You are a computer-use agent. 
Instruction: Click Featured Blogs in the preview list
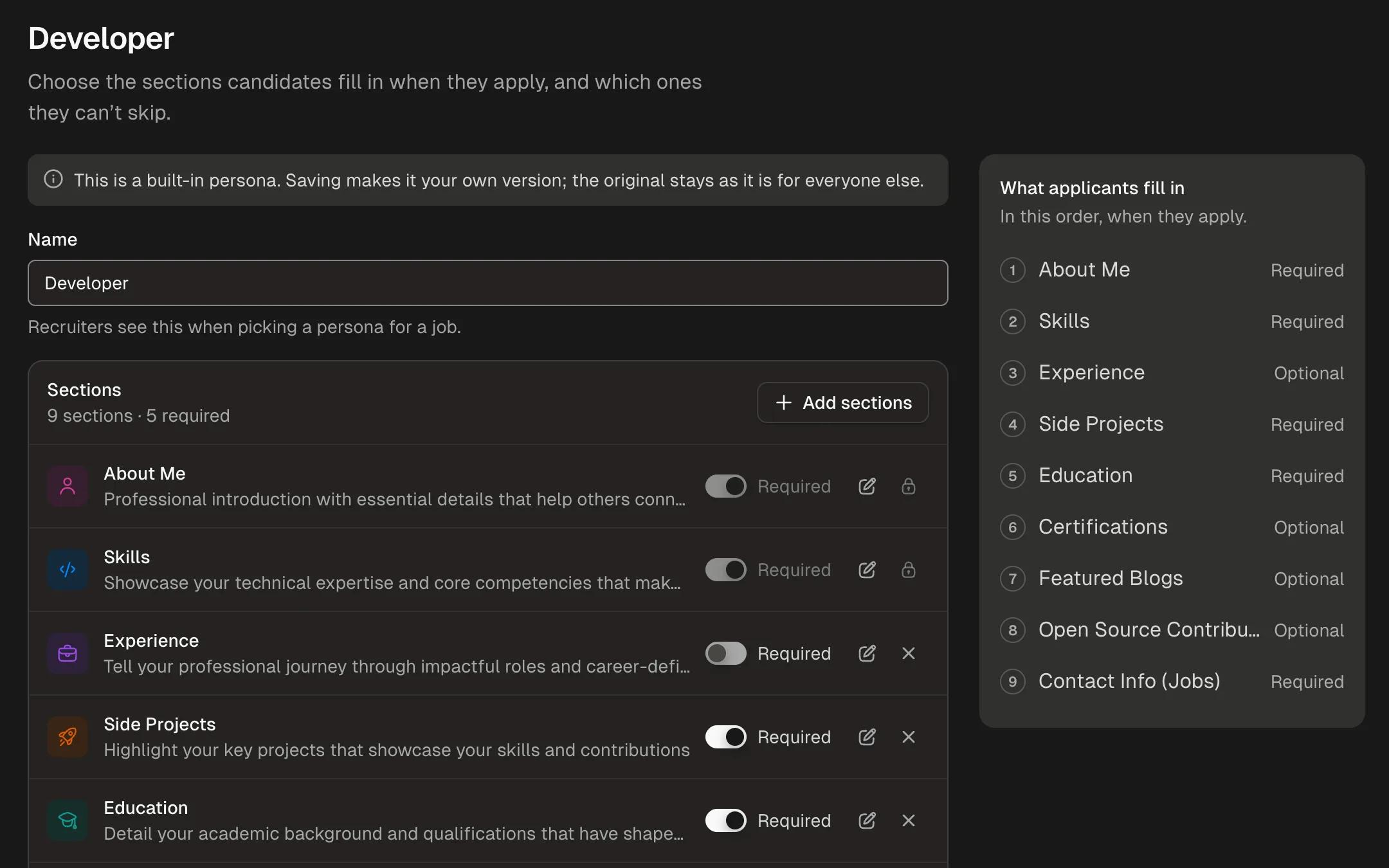(1172, 579)
